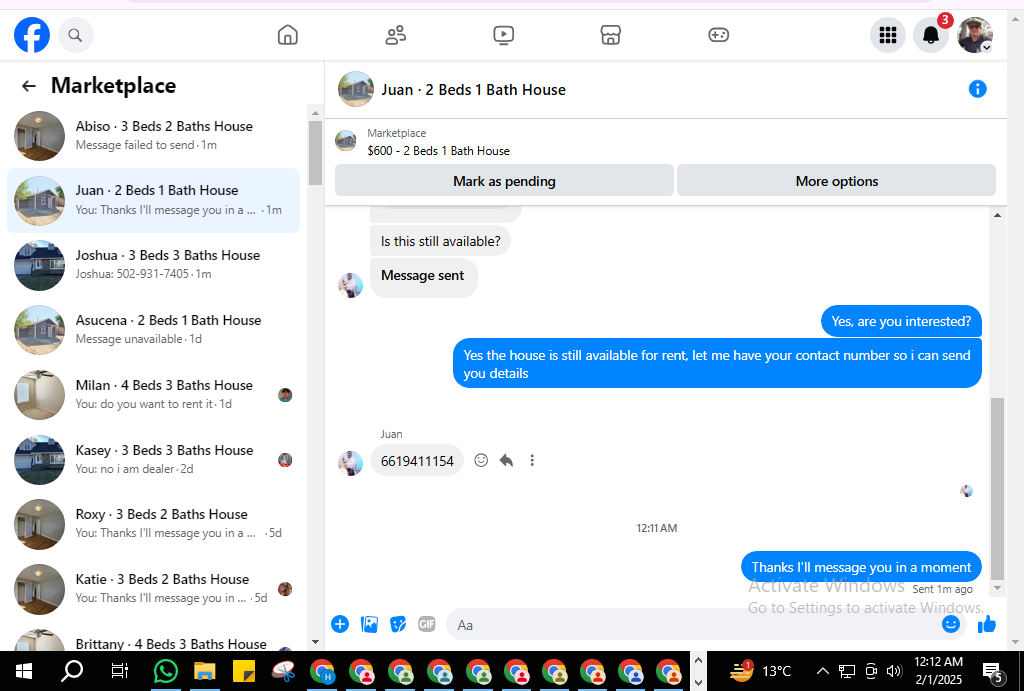Viewport: 1024px width, 691px height.
Task: Open the Friends icon in the top nav
Action: pos(396,35)
